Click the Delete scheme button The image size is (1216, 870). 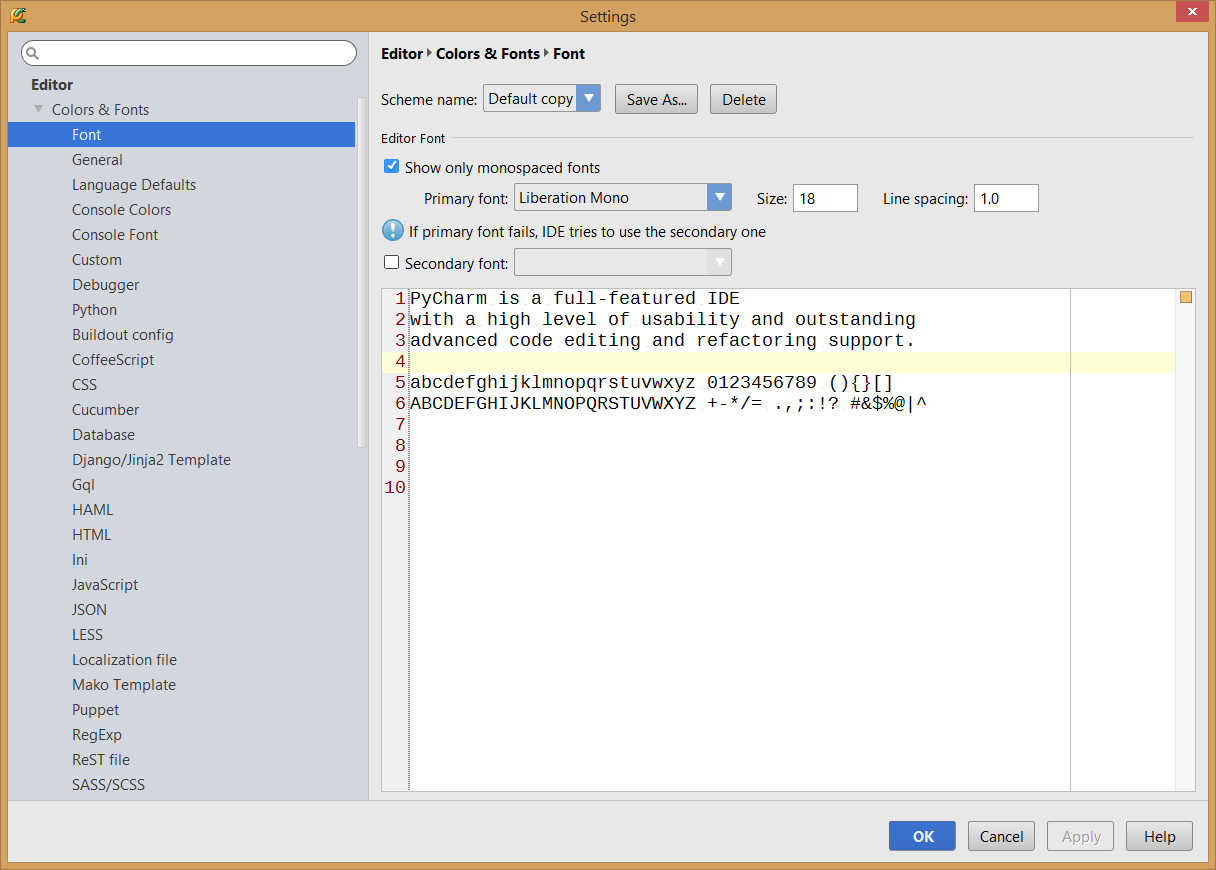(x=743, y=99)
